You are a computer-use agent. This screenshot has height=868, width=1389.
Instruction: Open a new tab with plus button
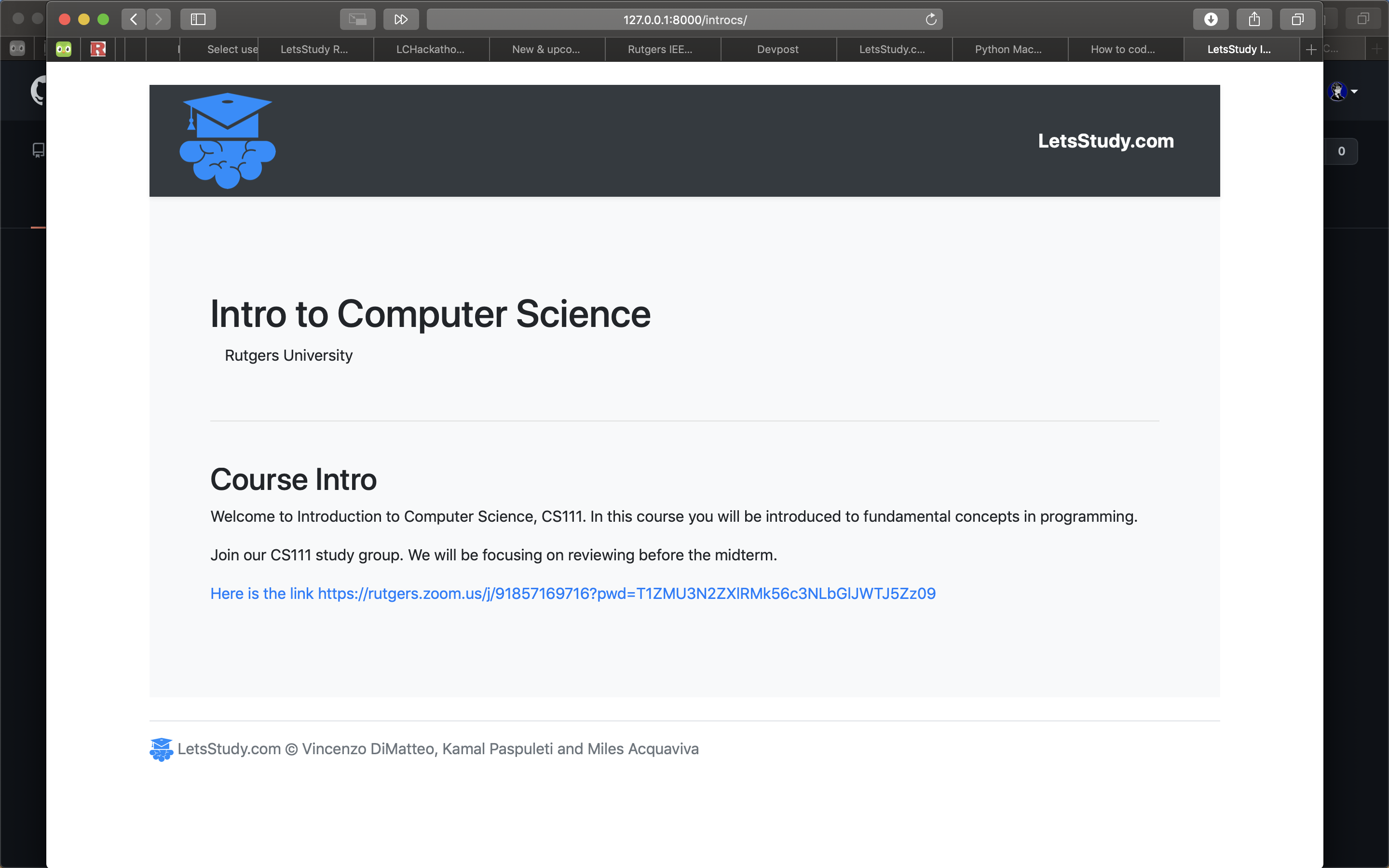point(1311,50)
